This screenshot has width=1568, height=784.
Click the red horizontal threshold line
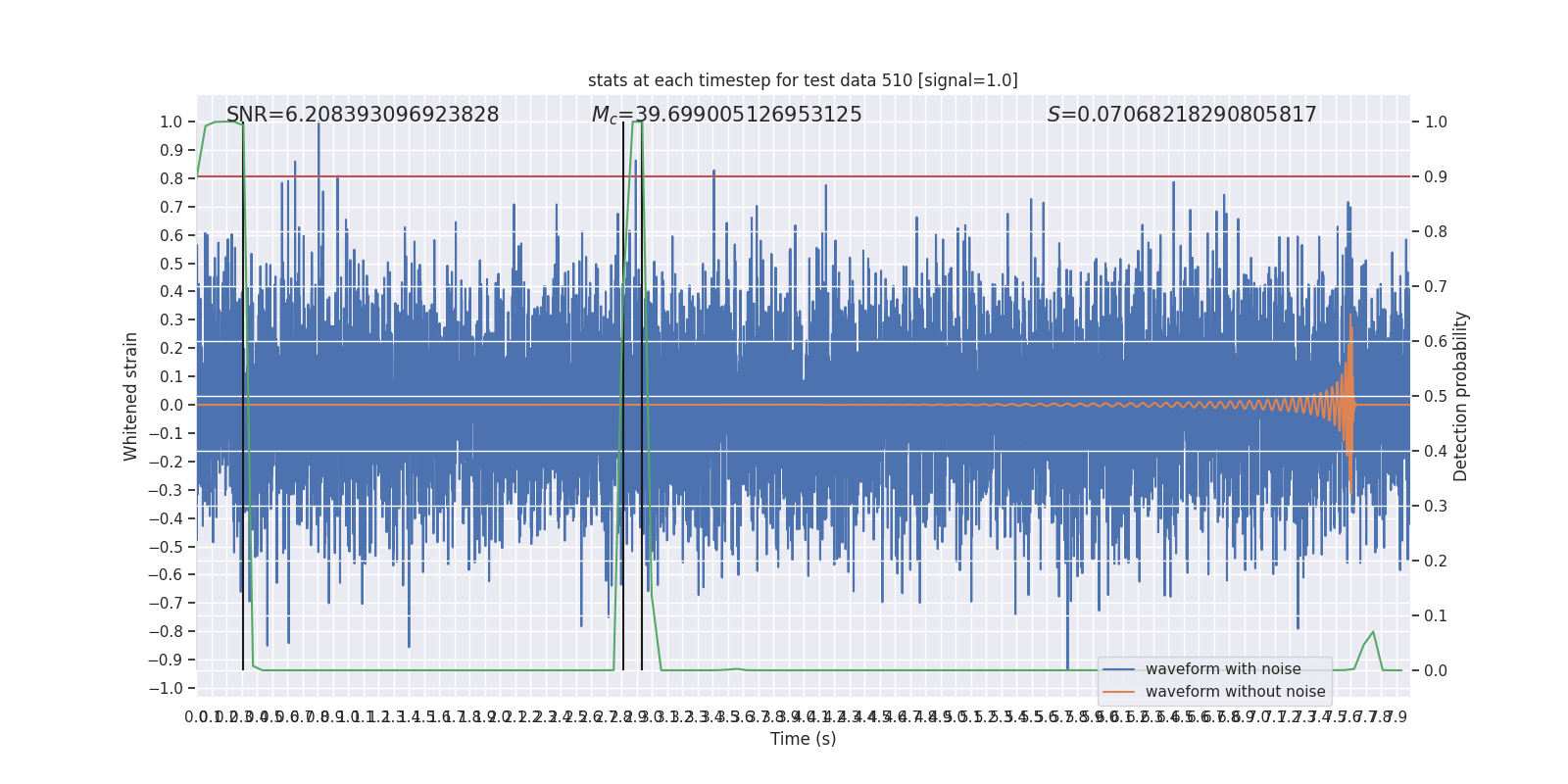pyautogui.click(x=804, y=177)
